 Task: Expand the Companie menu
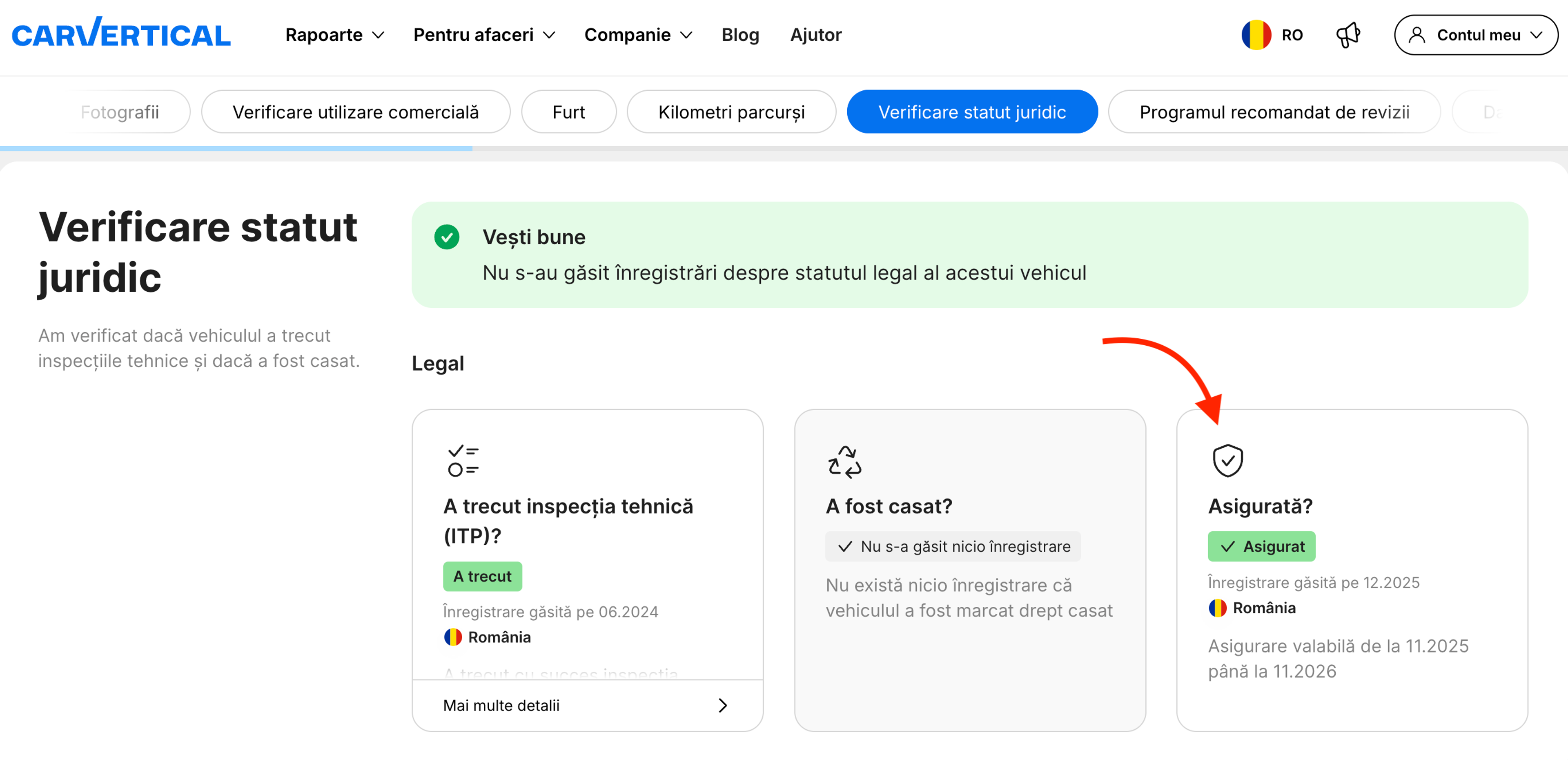pos(637,35)
